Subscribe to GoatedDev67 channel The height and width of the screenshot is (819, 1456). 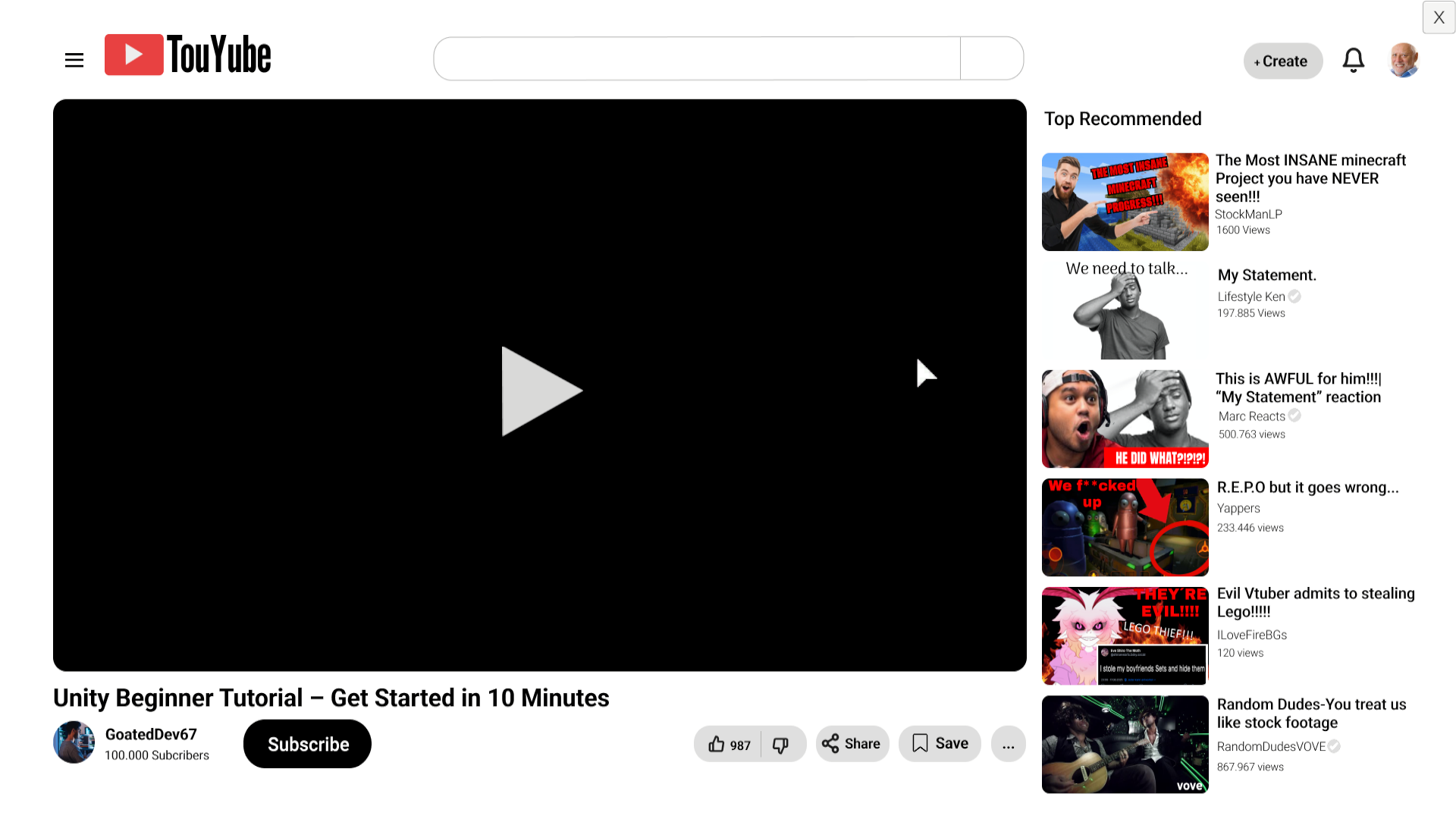pos(307,744)
